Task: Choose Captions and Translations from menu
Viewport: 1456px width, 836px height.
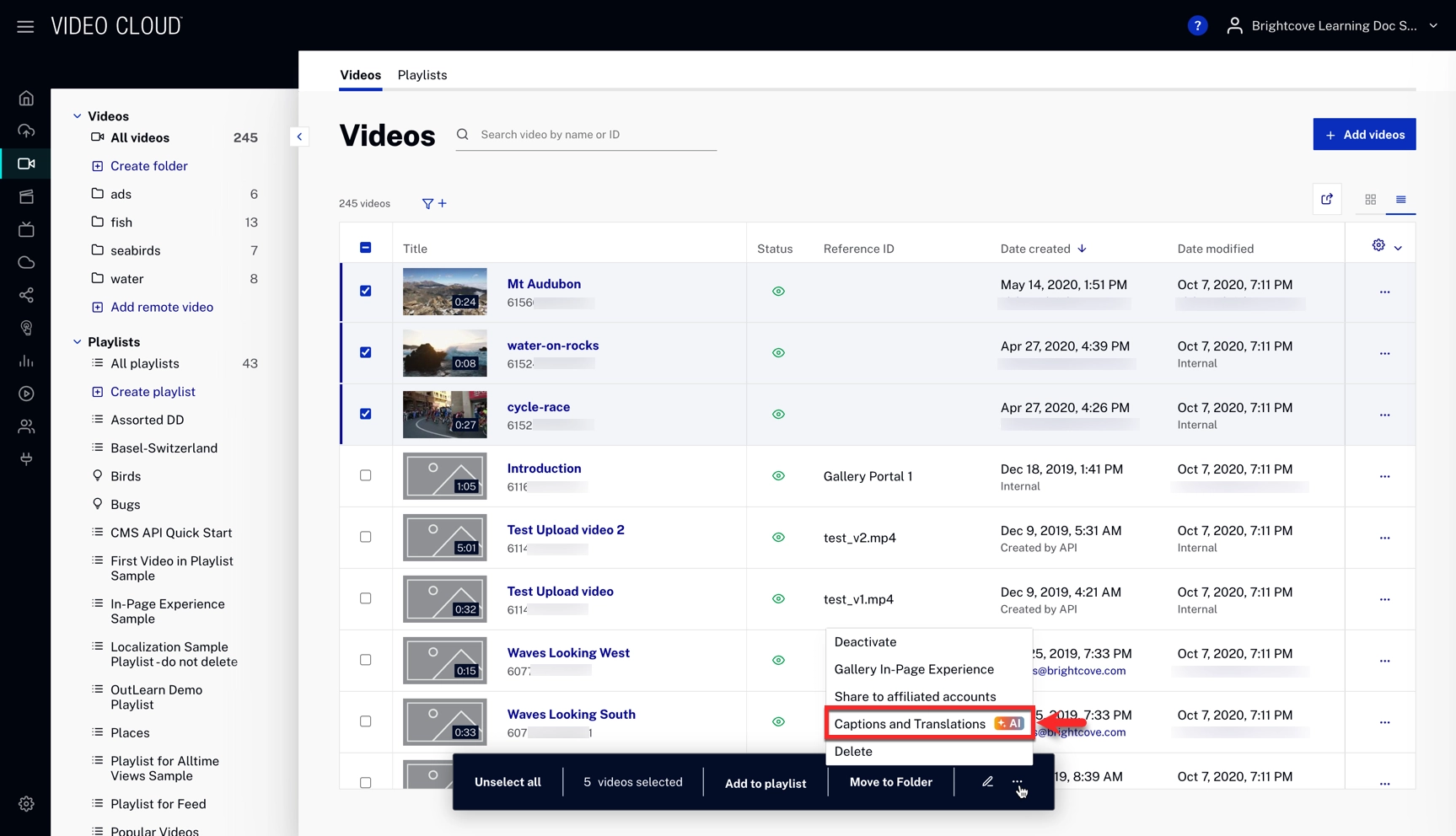Action: 910,724
